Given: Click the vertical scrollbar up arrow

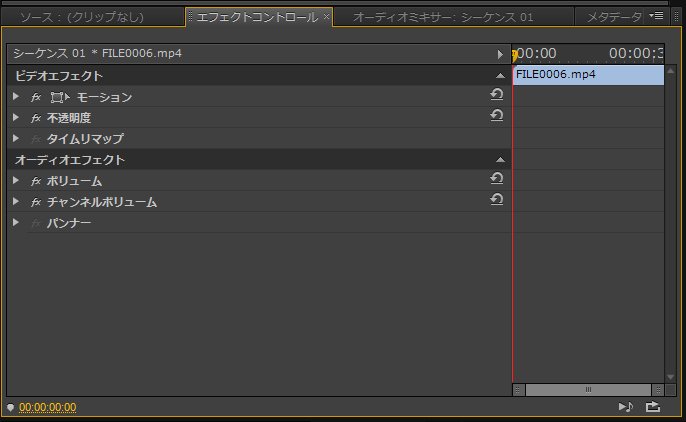Looking at the screenshot, I should 670,70.
